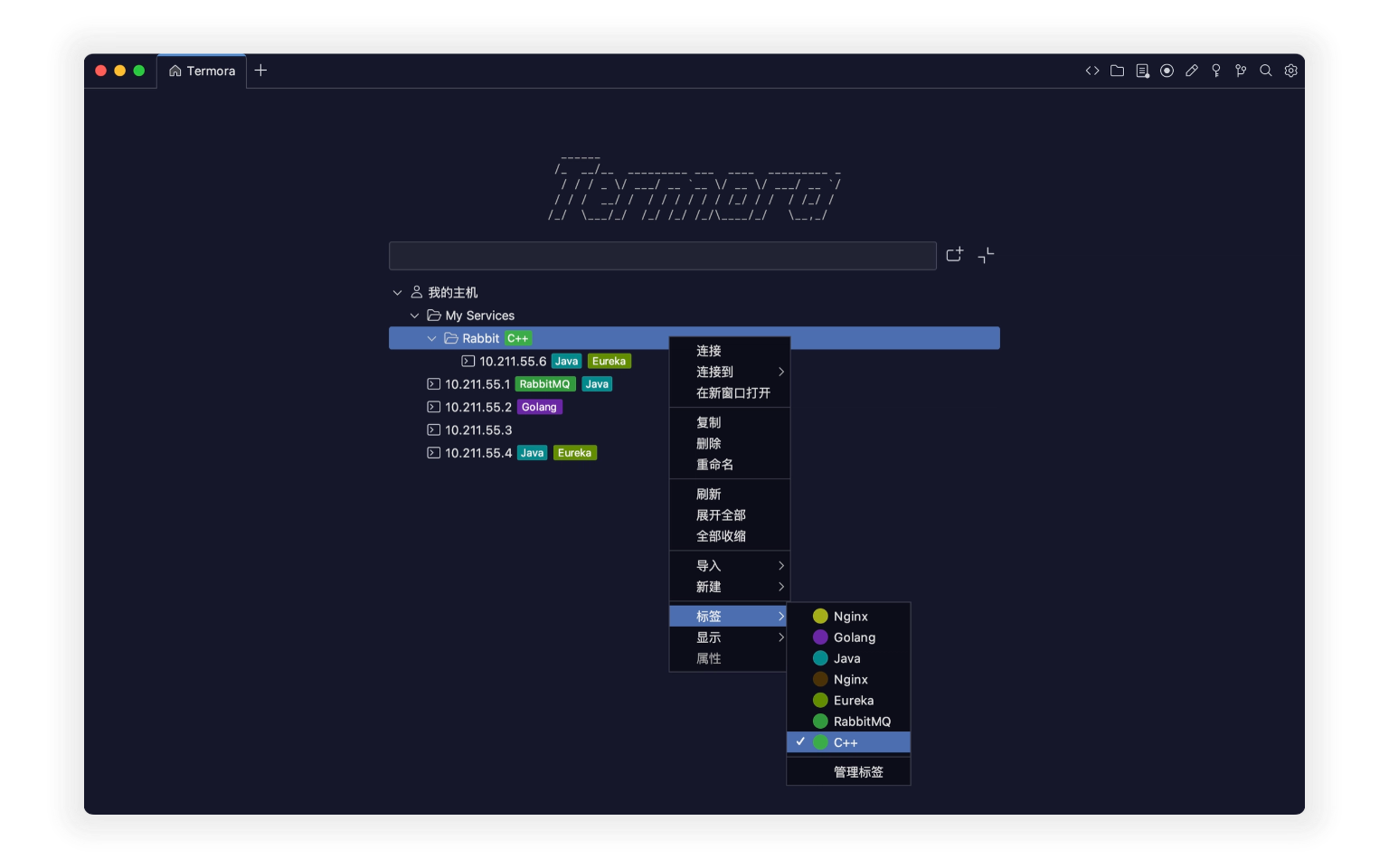This screenshot has height=868, width=1389.
Task: Click the purple Golang tag color dot
Action: pos(820,637)
